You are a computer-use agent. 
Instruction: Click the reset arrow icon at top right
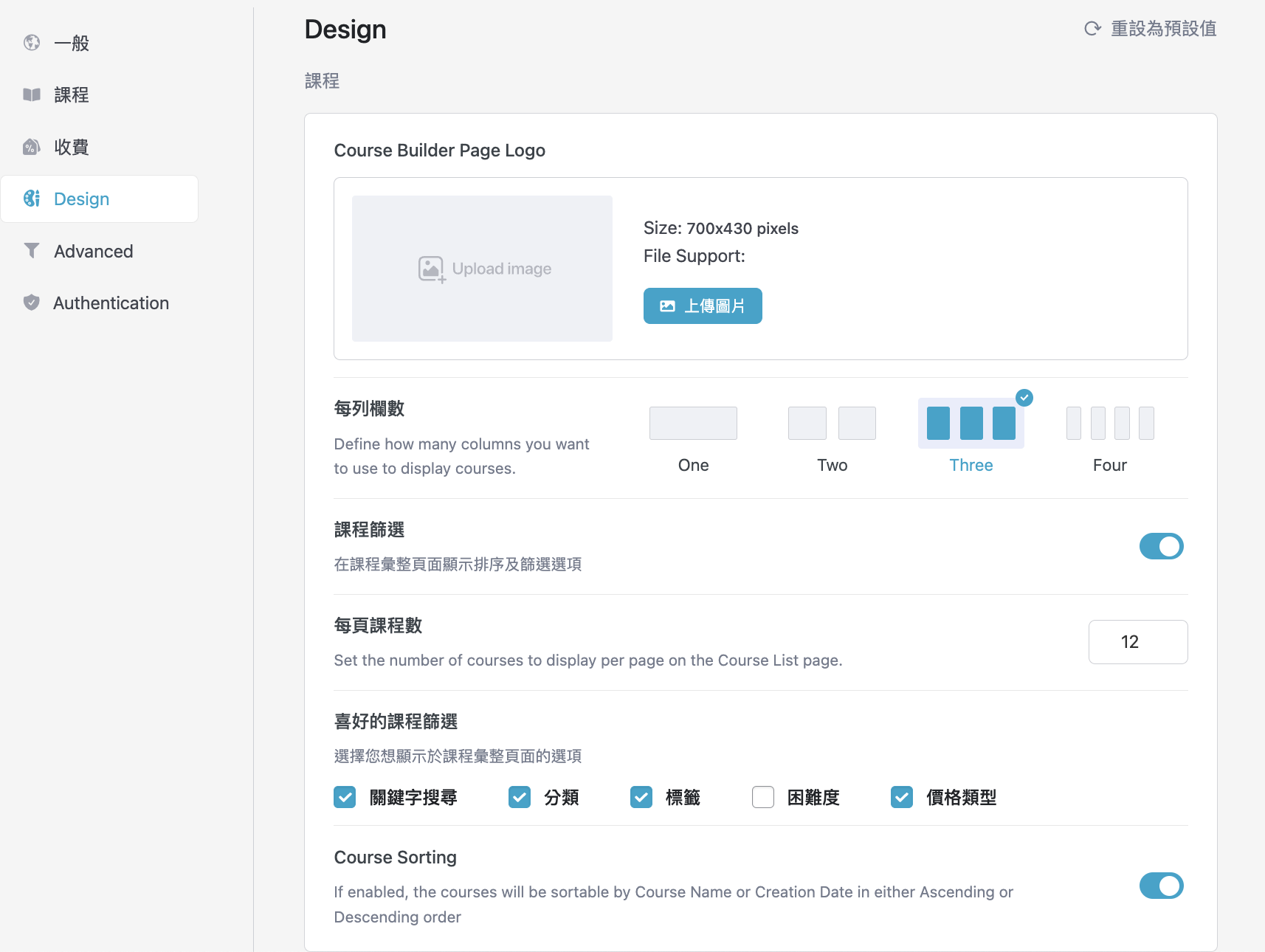click(1092, 29)
